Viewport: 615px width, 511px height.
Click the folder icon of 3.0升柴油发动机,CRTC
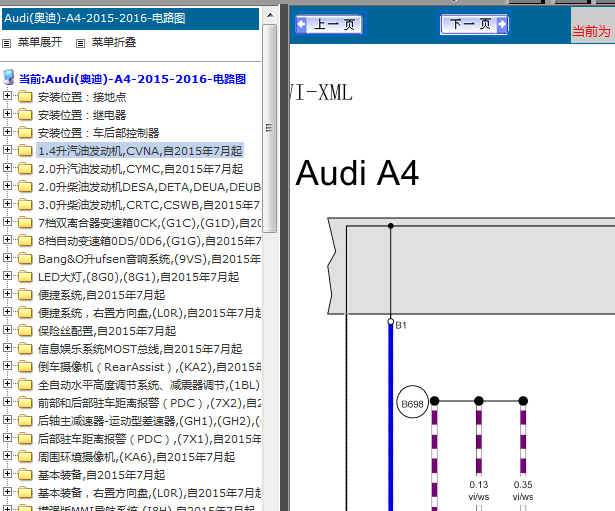(x=25, y=205)
